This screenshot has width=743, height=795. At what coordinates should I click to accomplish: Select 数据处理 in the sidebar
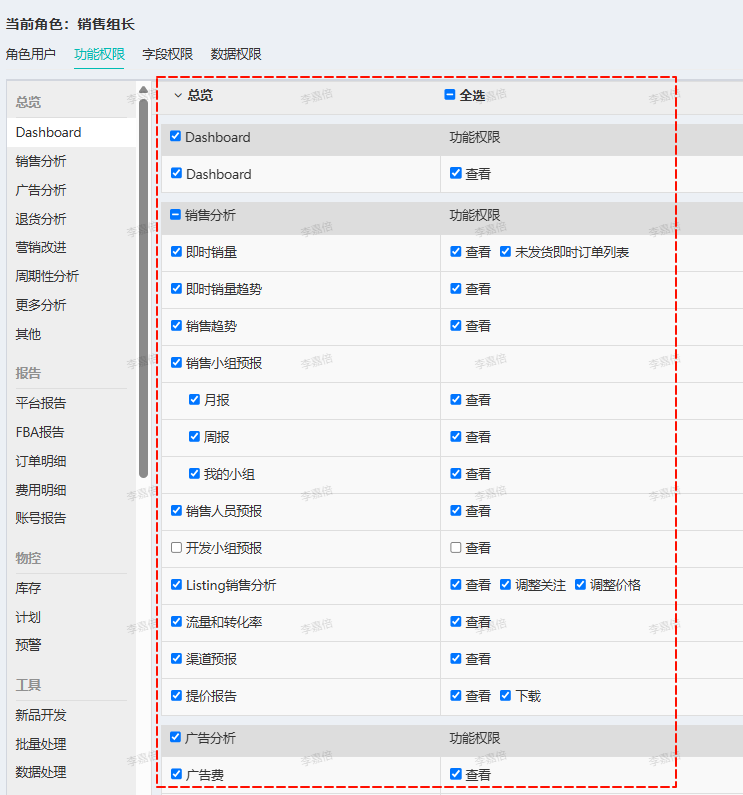(x=41, y=772)
